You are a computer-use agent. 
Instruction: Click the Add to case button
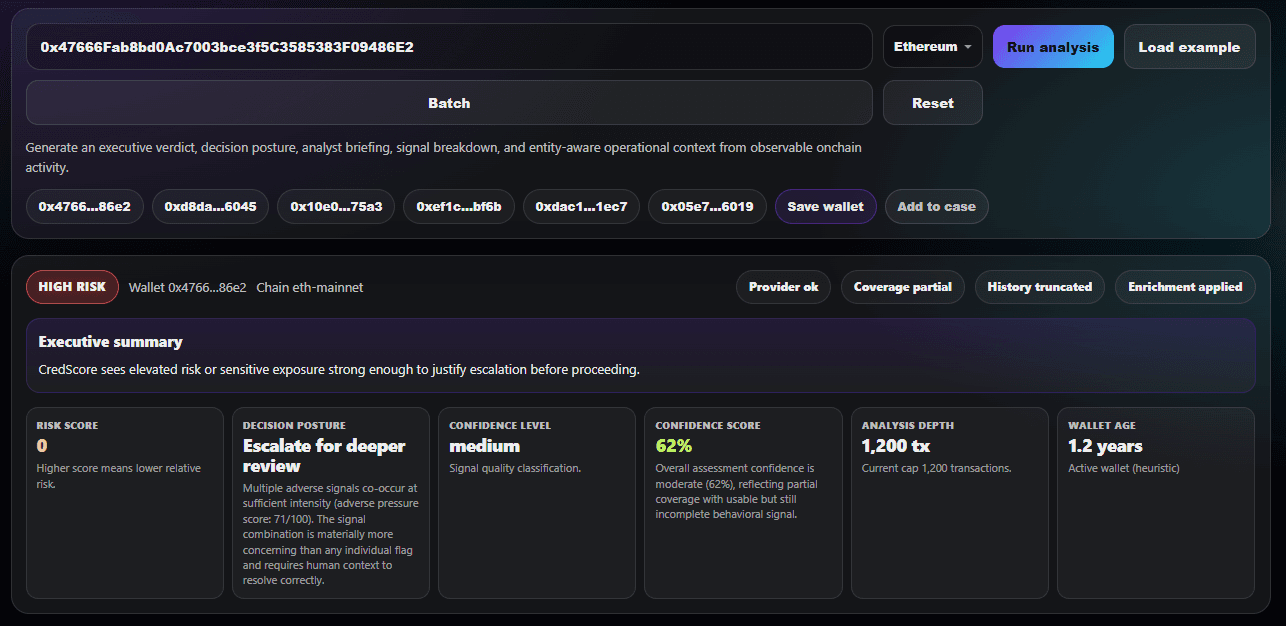coord(936,207)
